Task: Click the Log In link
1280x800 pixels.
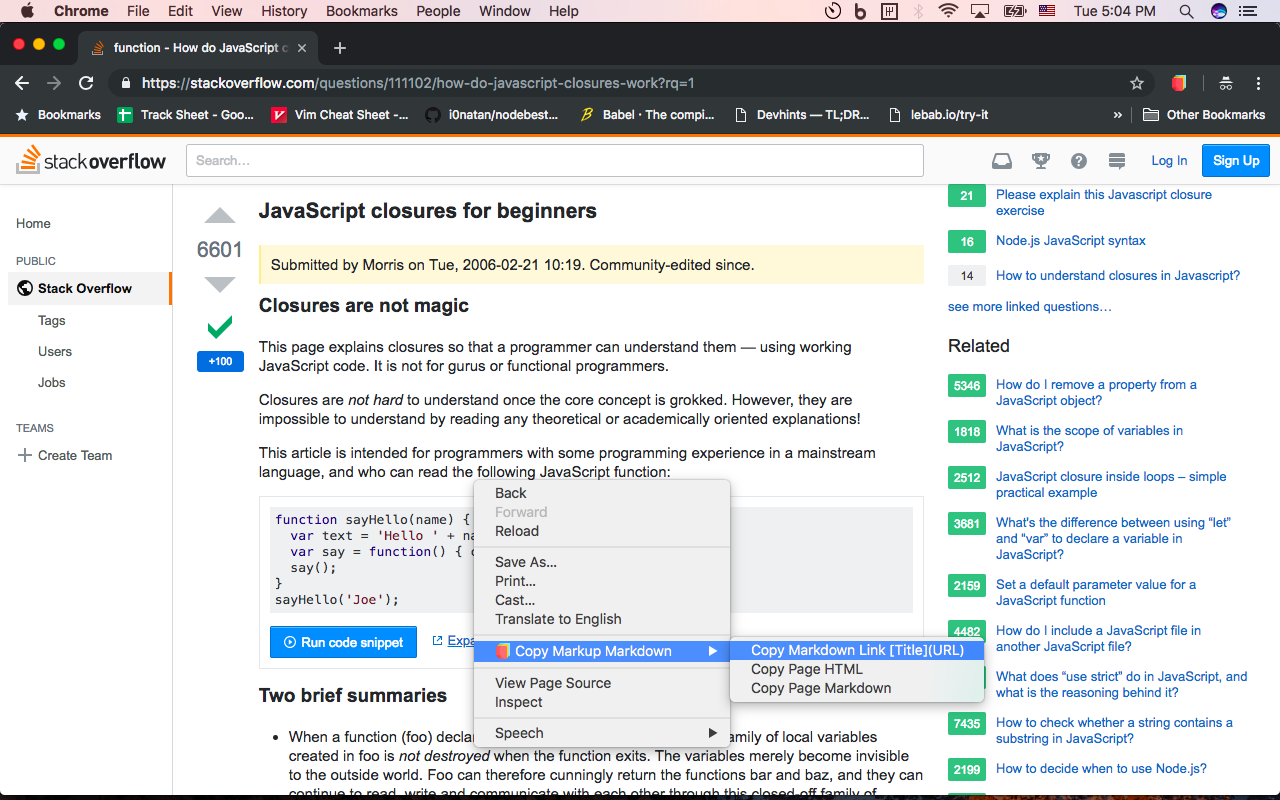Action: click(1169, 161)
